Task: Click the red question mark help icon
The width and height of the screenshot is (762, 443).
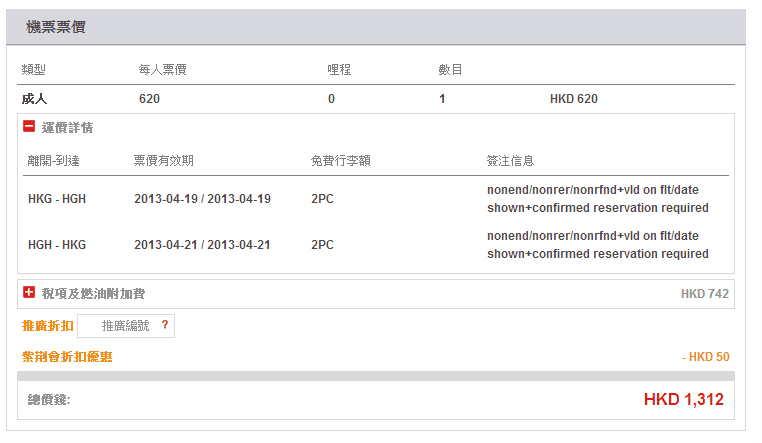Action: (164, 325)
